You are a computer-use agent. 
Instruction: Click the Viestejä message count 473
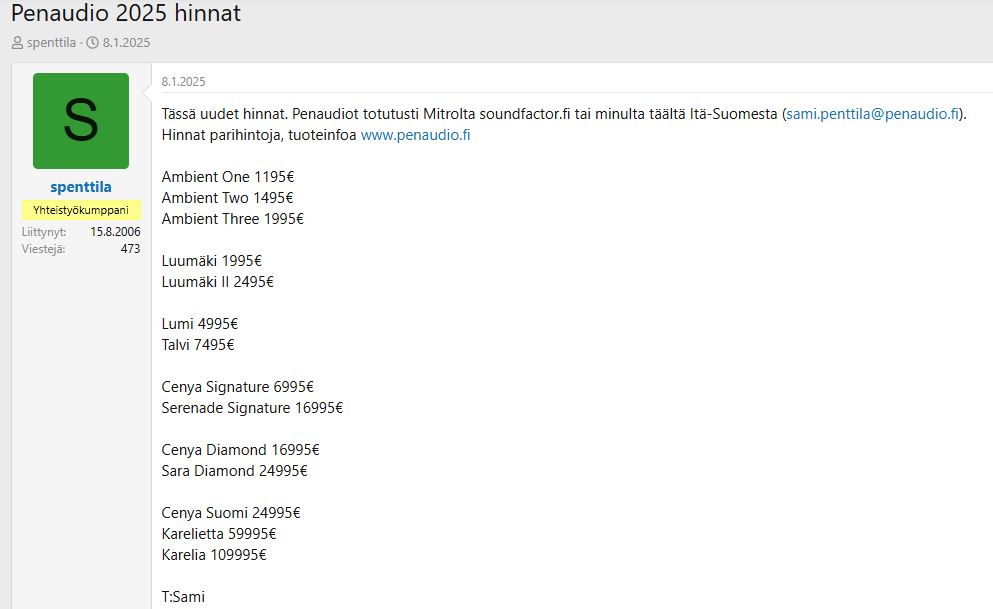pos(130,249)
